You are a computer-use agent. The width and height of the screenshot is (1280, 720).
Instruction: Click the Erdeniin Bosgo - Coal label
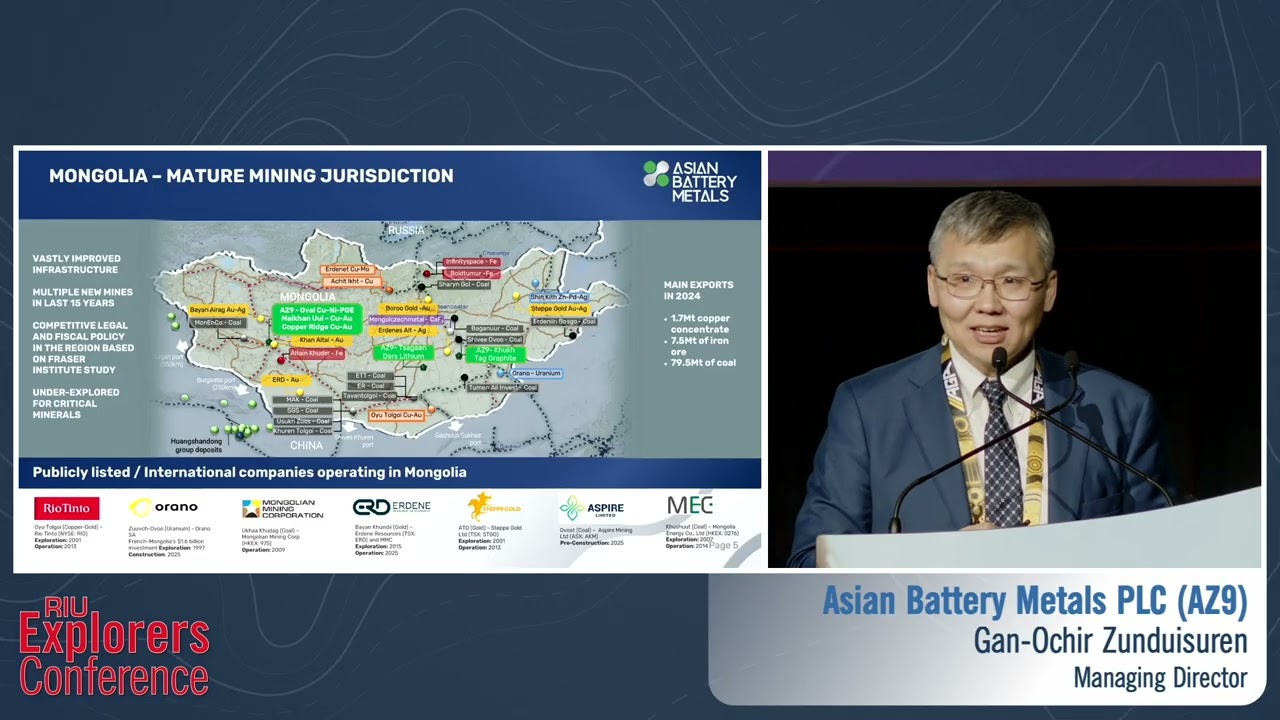click(x=564, y=321)
